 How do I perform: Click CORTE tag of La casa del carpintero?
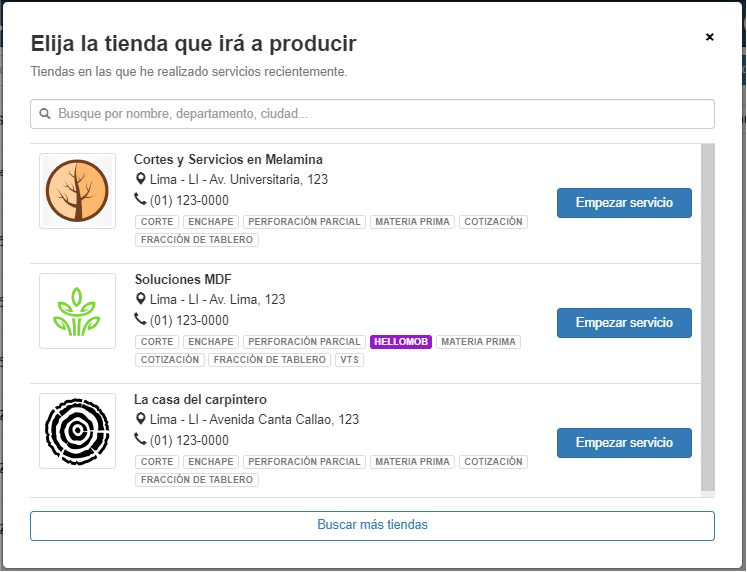point(157,462)
